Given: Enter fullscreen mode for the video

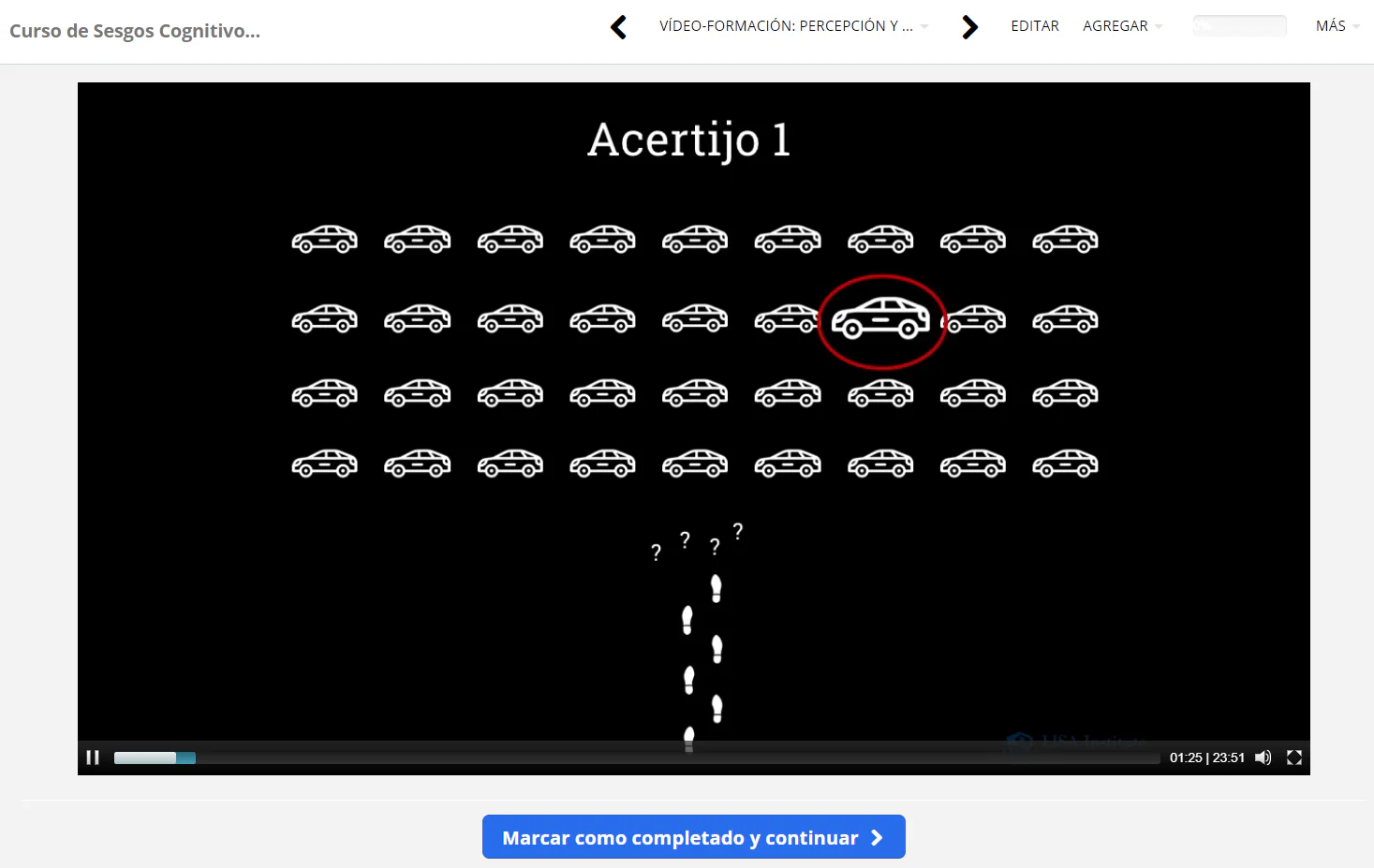Looking at the screenshot, I should (1294, 758).
